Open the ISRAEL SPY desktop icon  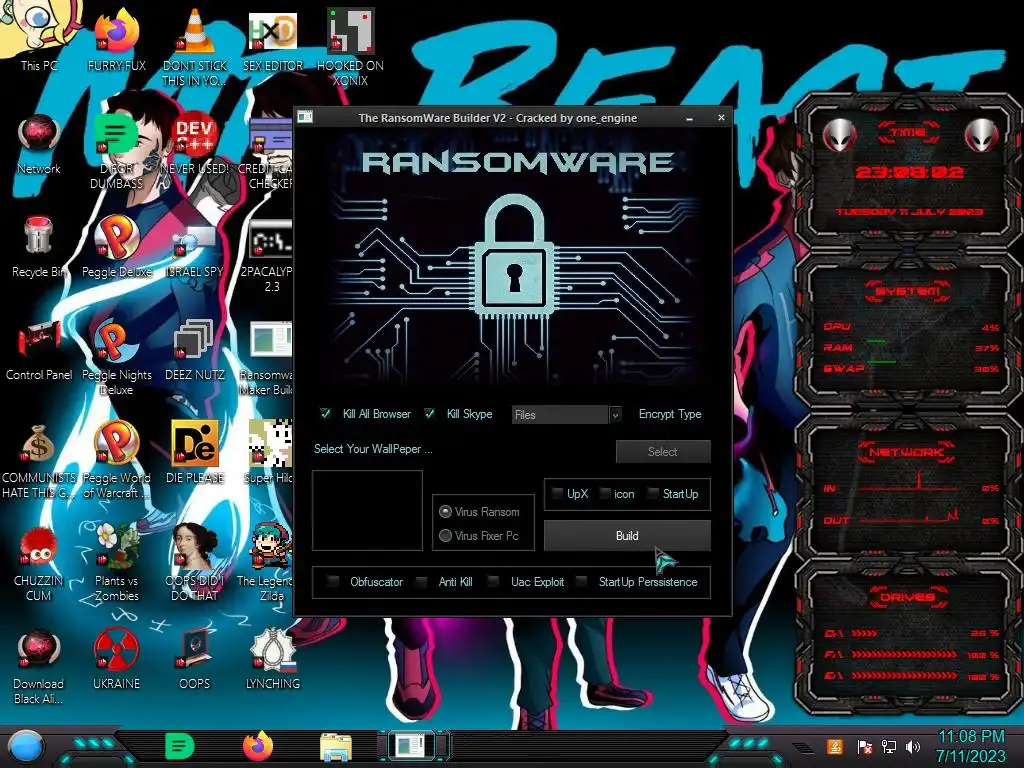click(194, 246)
